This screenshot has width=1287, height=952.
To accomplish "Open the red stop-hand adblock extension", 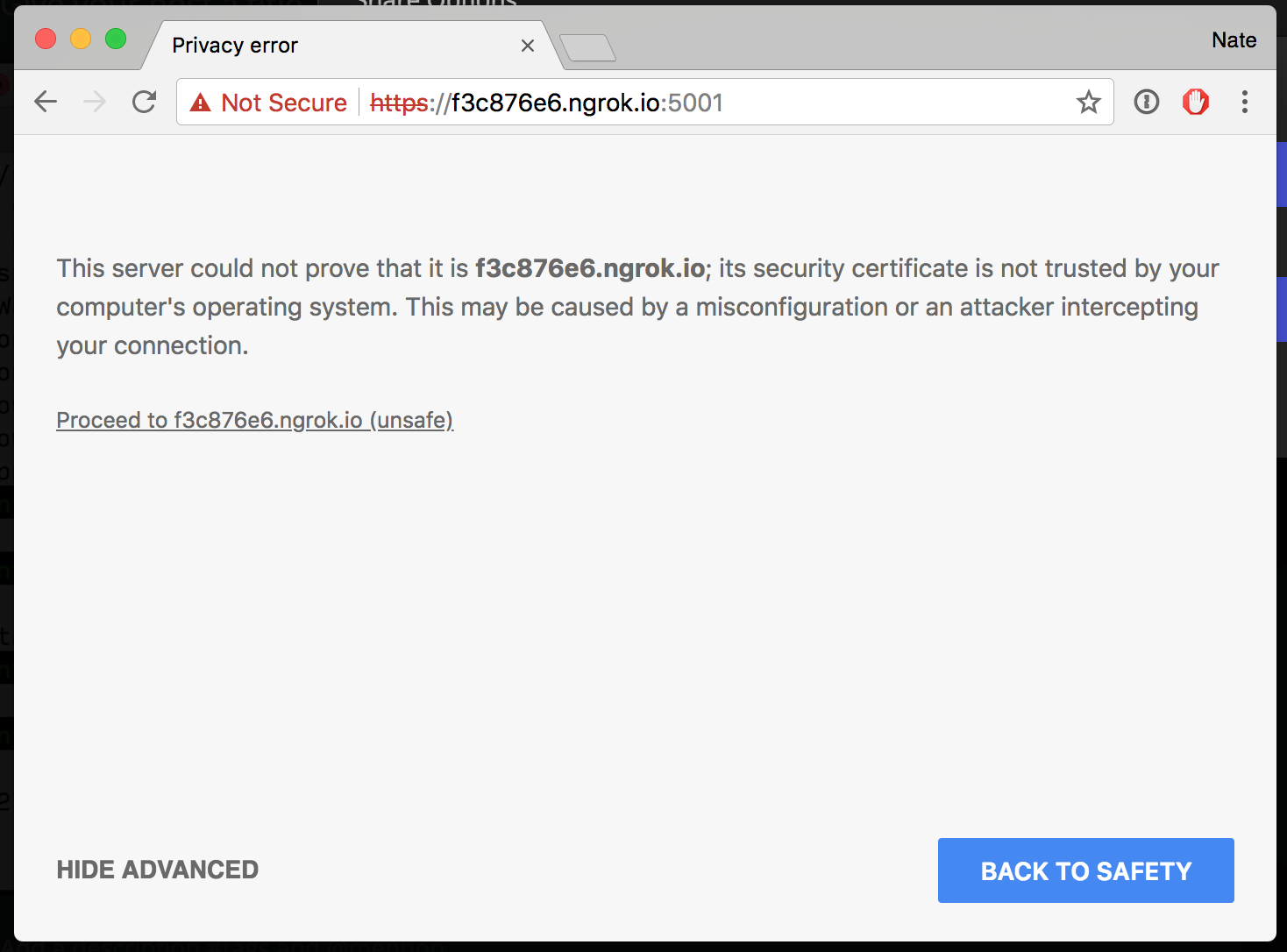I will point(1196,103).
